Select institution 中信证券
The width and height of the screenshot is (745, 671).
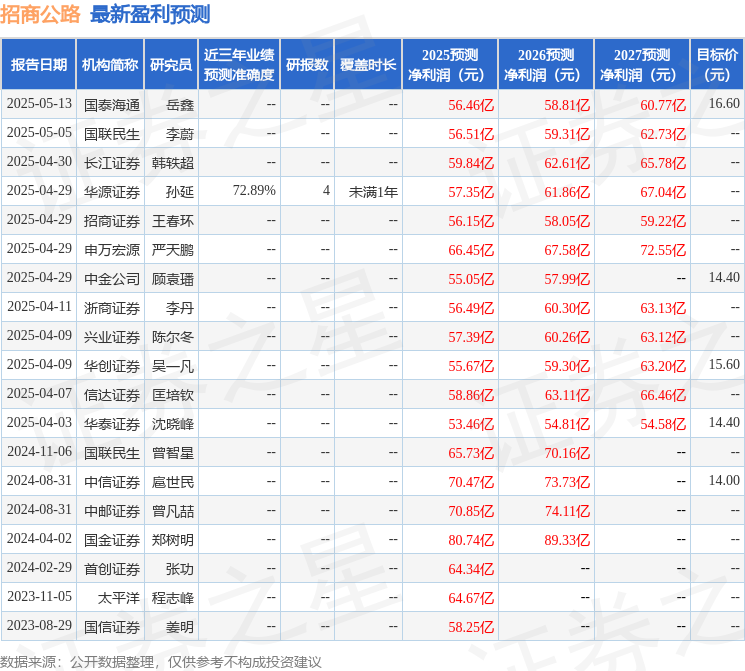112,481
